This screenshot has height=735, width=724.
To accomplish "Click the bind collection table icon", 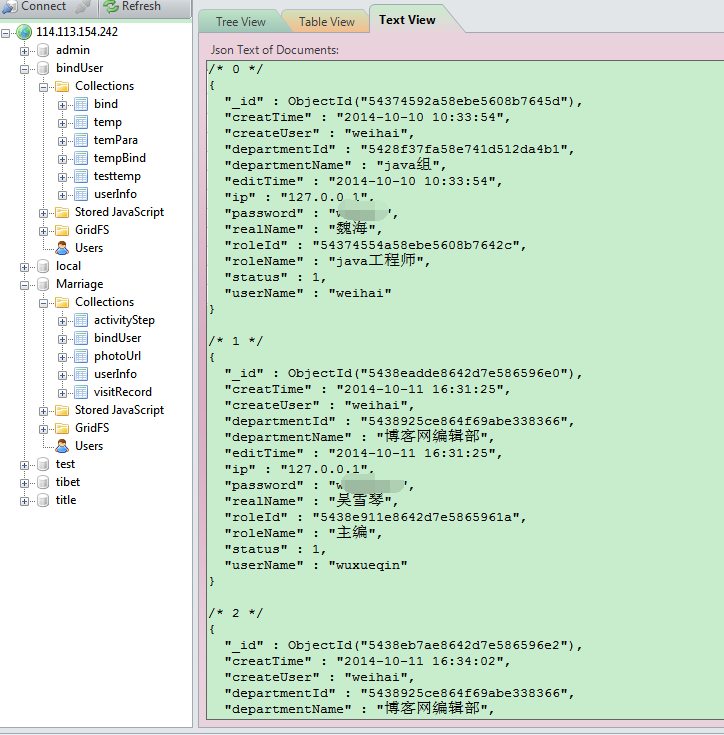I will pyautogui.click(x=81, y=104).
